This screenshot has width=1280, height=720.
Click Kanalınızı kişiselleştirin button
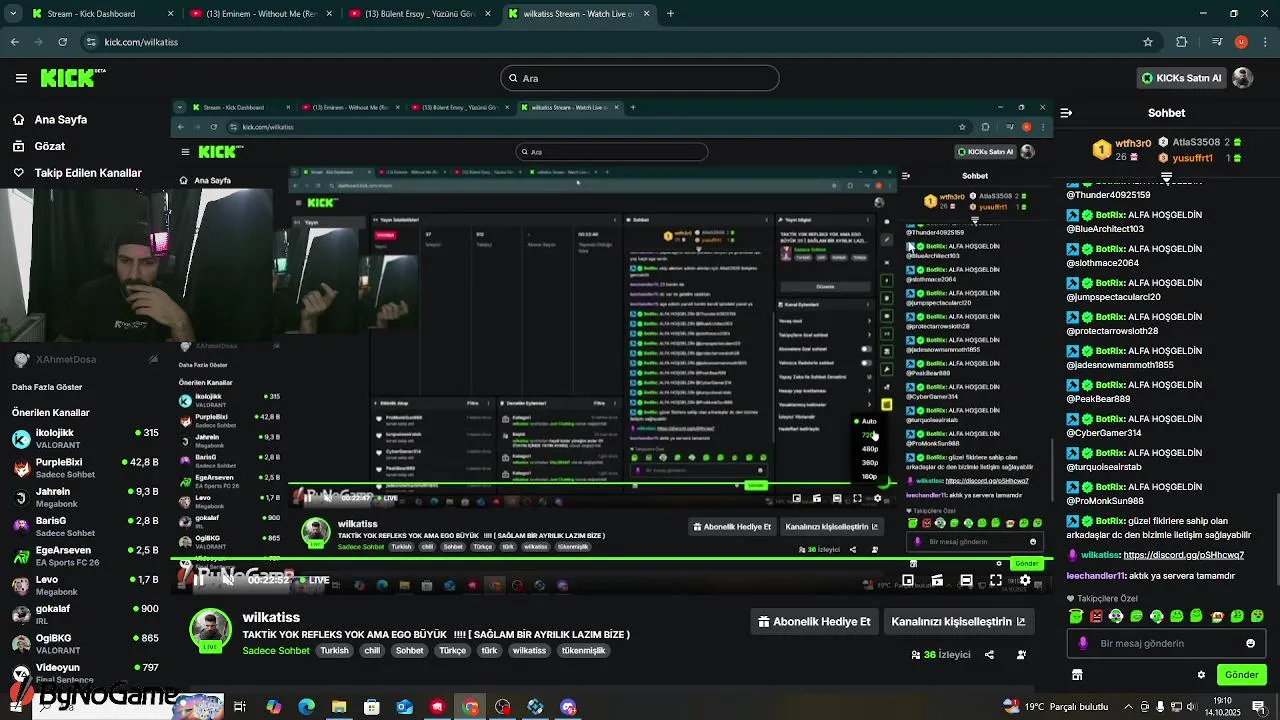coord(958,621)
